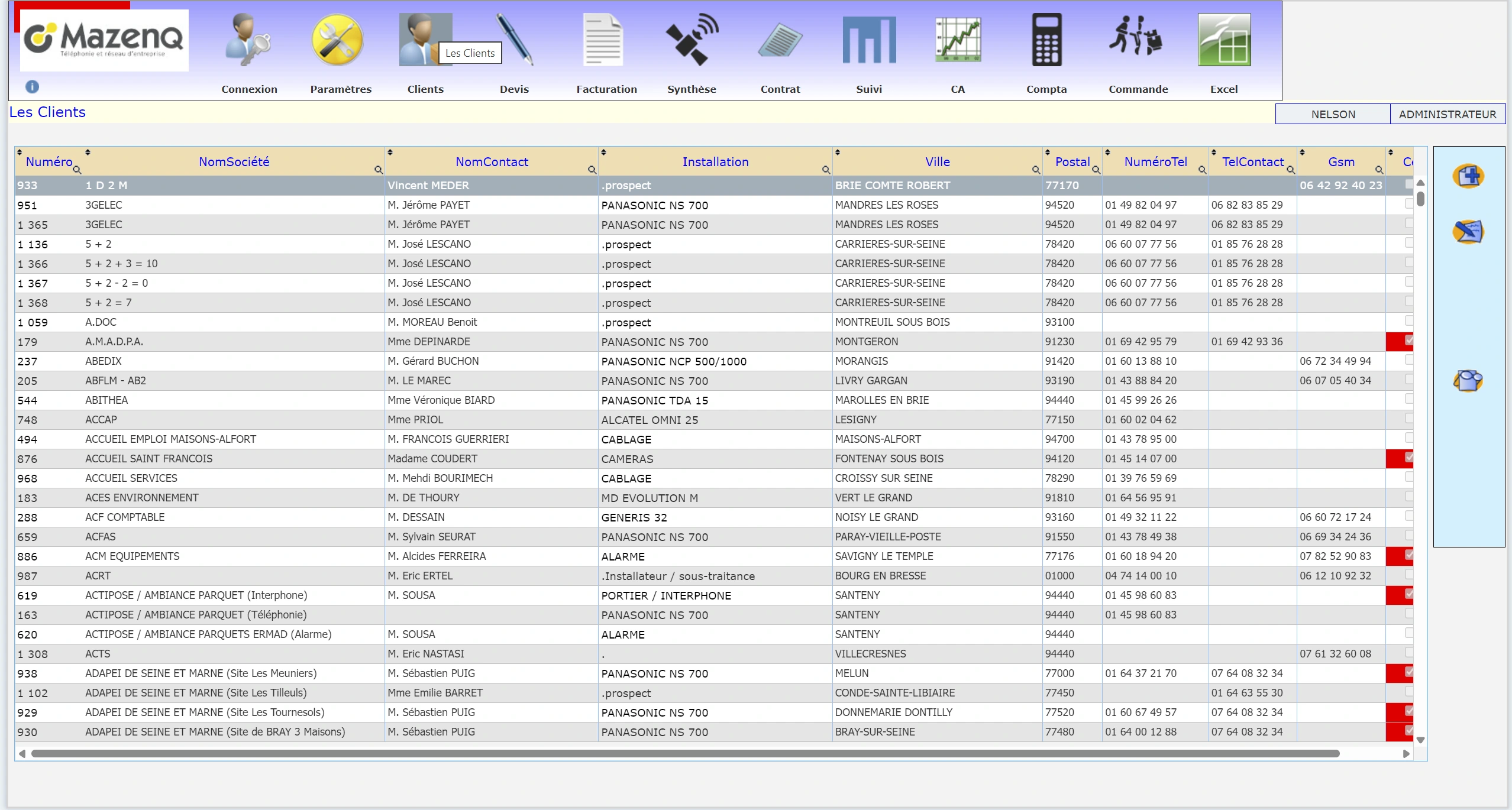
Task: Open the Facturation document icon
Action: tap(603, 40)
